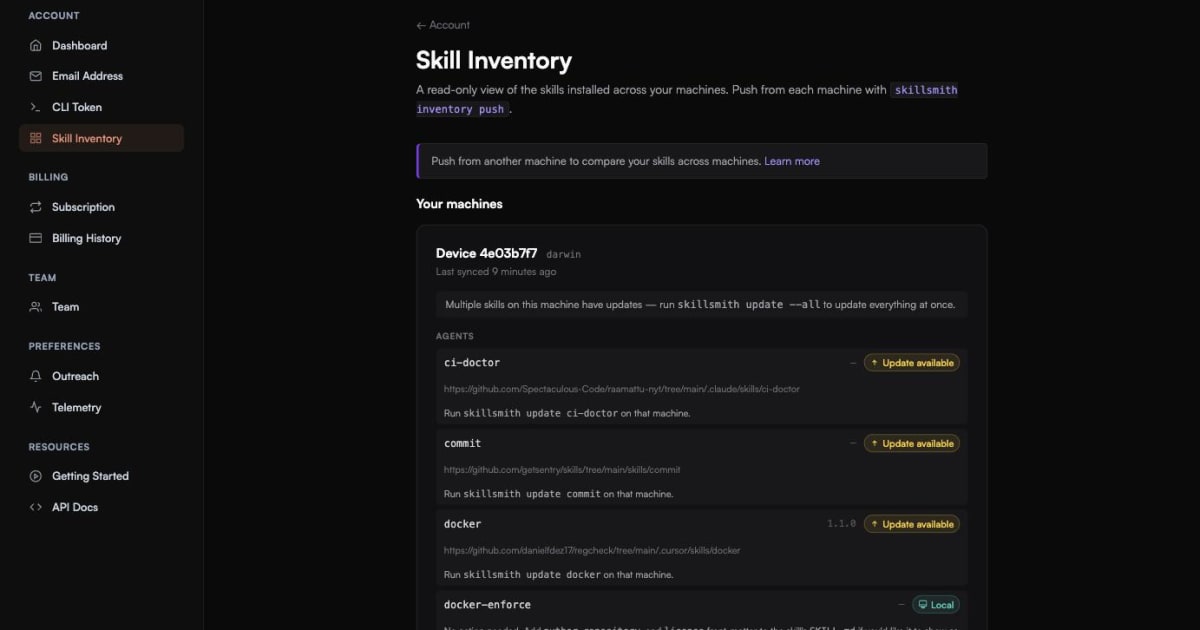Screen dimensions: 1200x630
Task: Click the Telemetry pulse icon
Action: [36, 407]
